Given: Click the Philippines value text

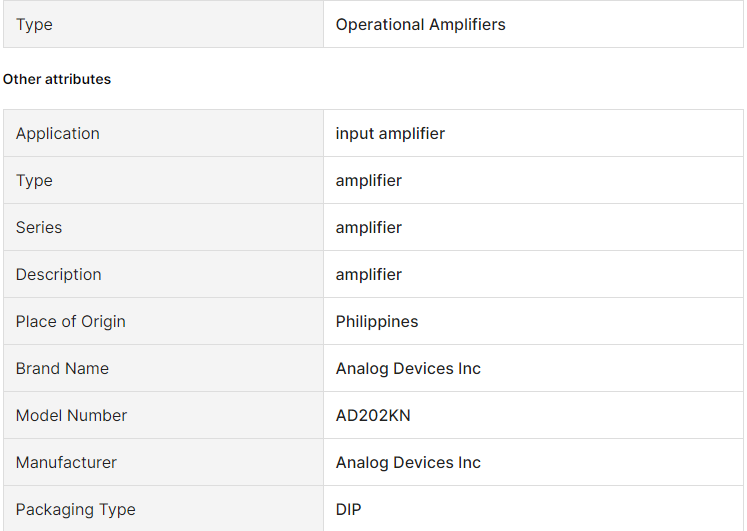Looking at the screenshot, I should (377, 321).
